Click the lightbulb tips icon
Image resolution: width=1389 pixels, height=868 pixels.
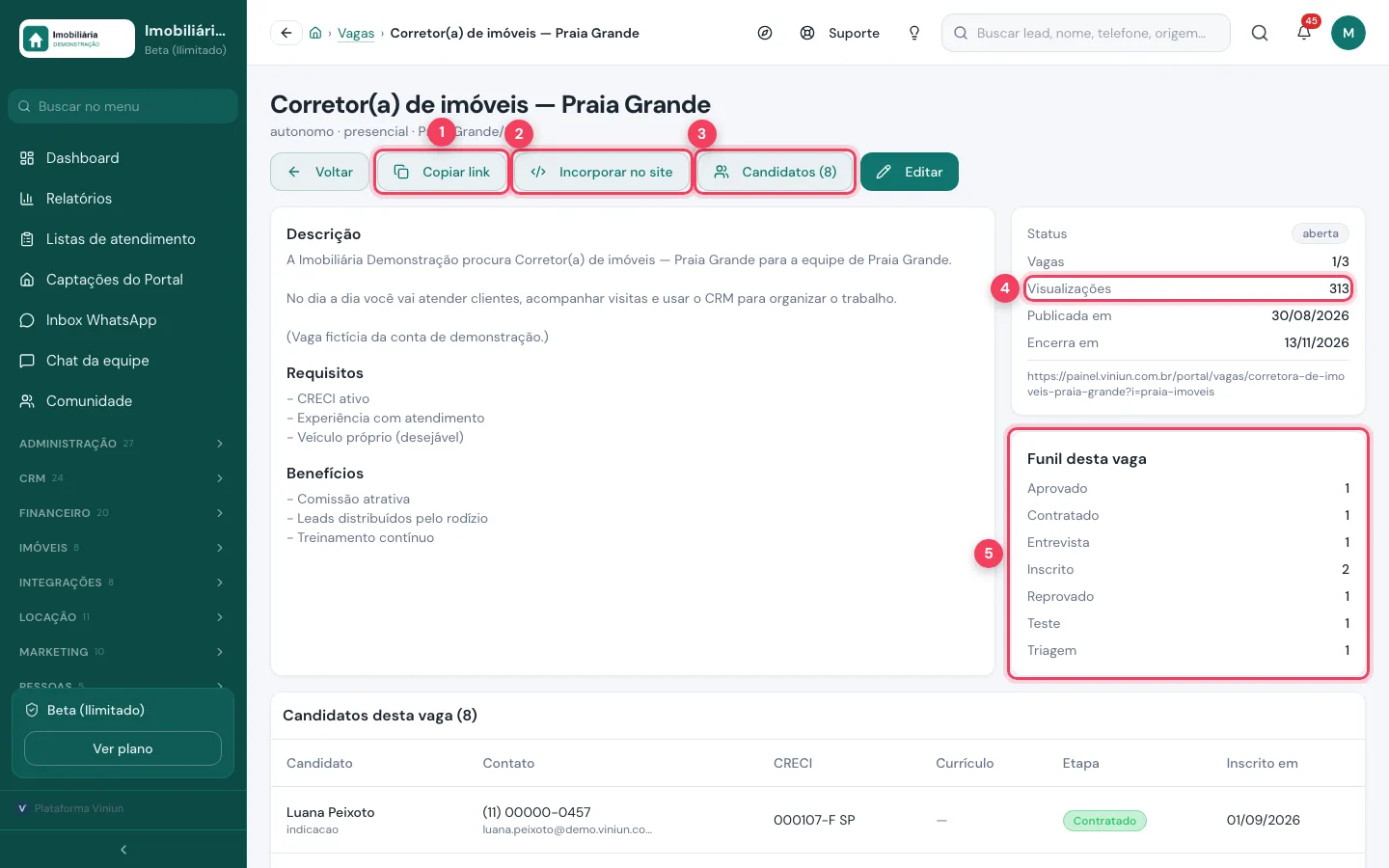point(914,33)
